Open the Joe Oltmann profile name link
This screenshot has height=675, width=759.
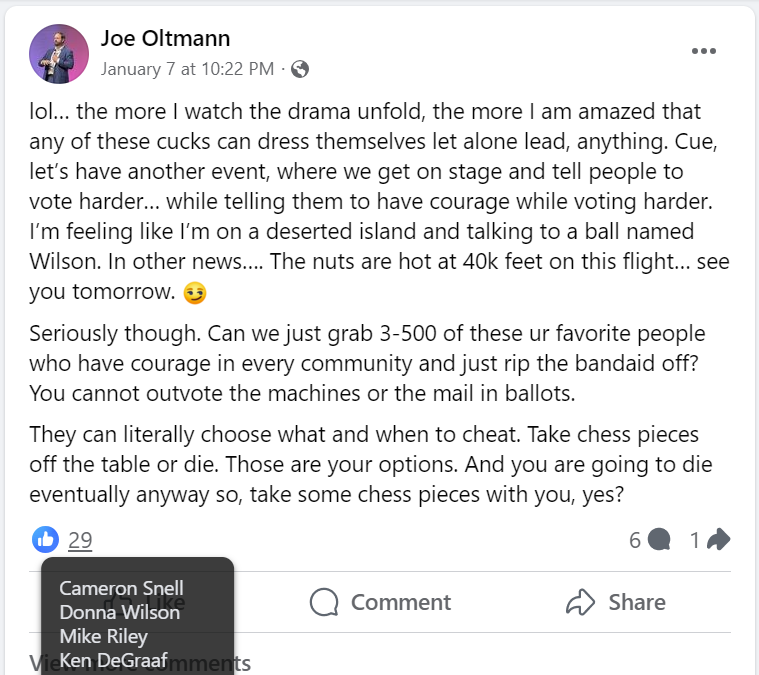click(165, 39)
